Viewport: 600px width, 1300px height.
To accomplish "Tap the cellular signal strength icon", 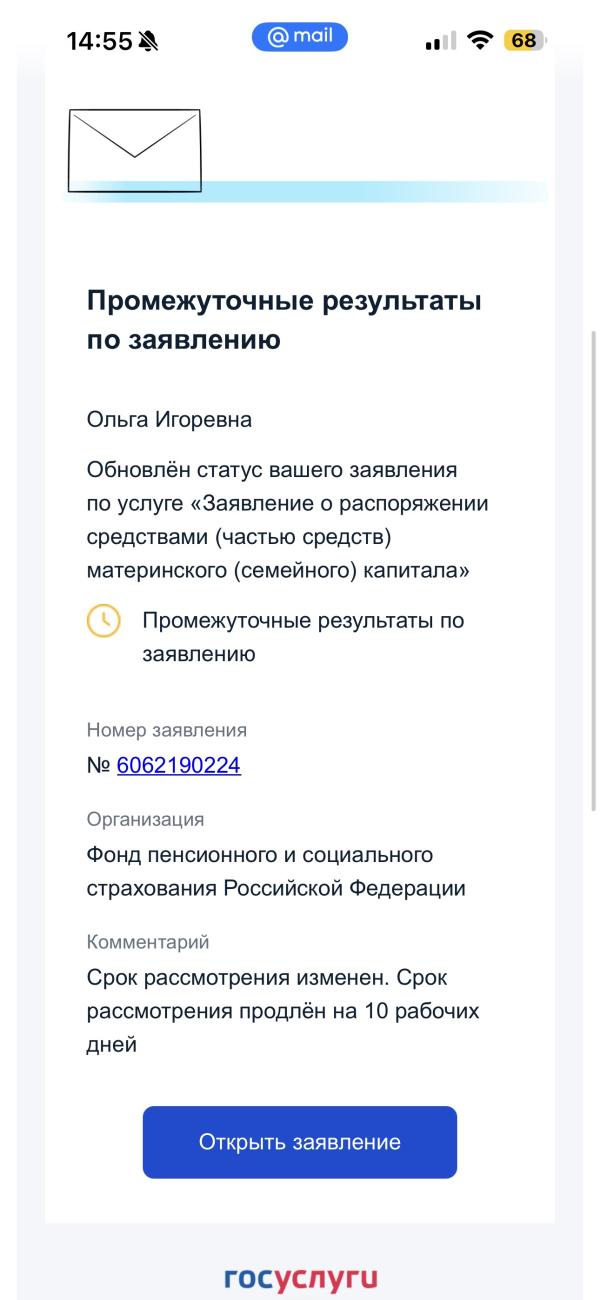I will coord(440,41).
